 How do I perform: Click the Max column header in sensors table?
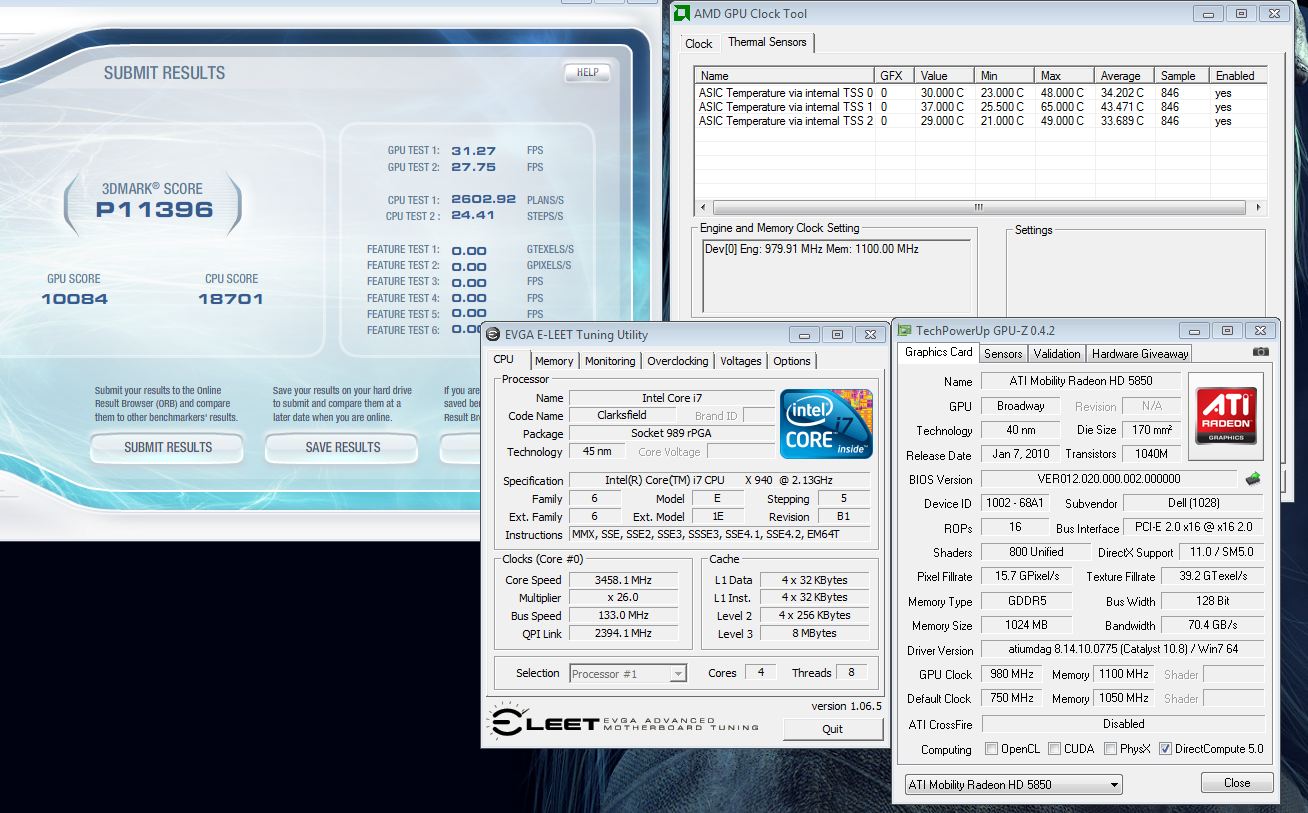pyautogui.click(x=1065, y=76)
